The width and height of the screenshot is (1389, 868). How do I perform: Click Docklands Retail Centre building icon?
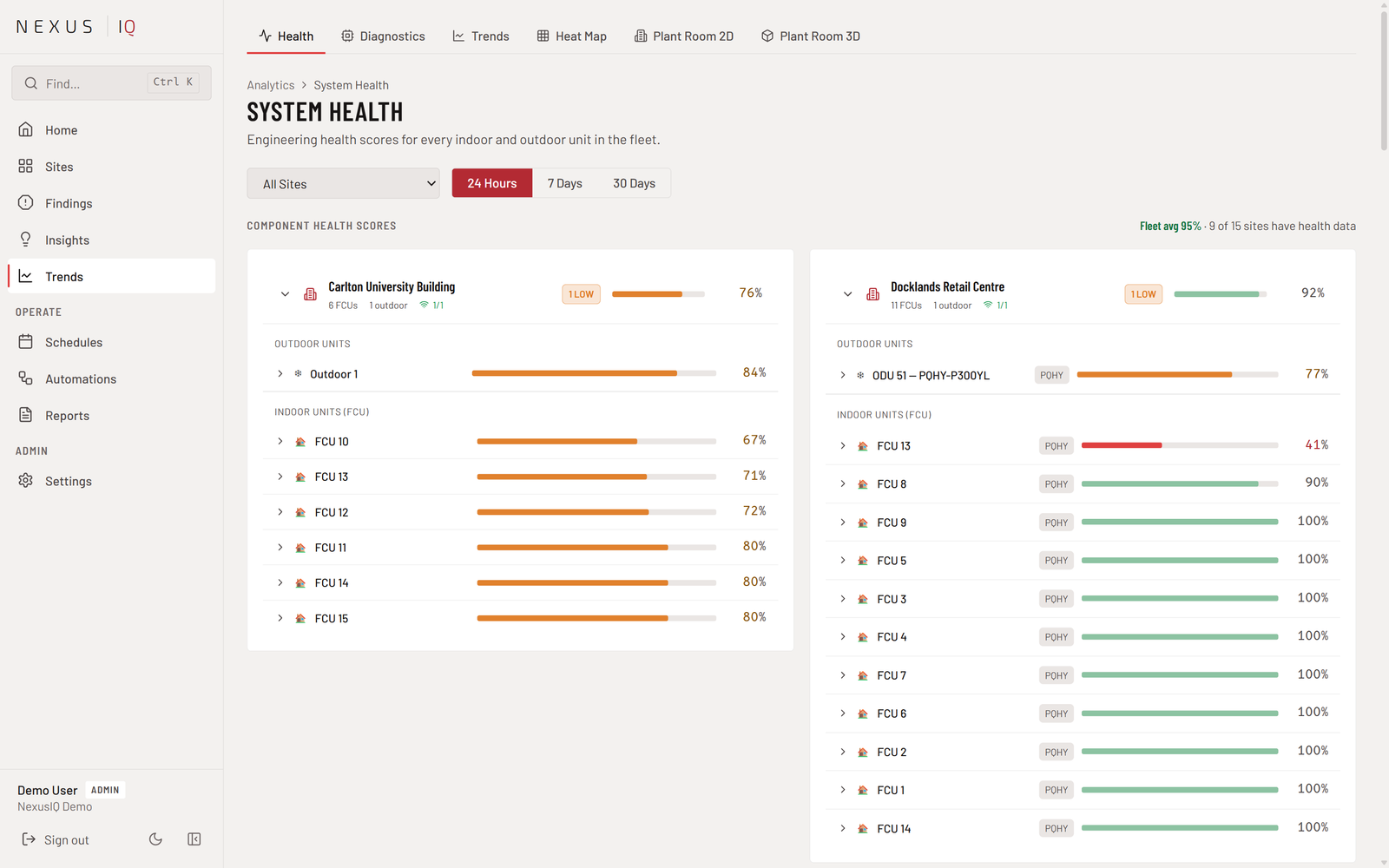(x=872, y=294)
